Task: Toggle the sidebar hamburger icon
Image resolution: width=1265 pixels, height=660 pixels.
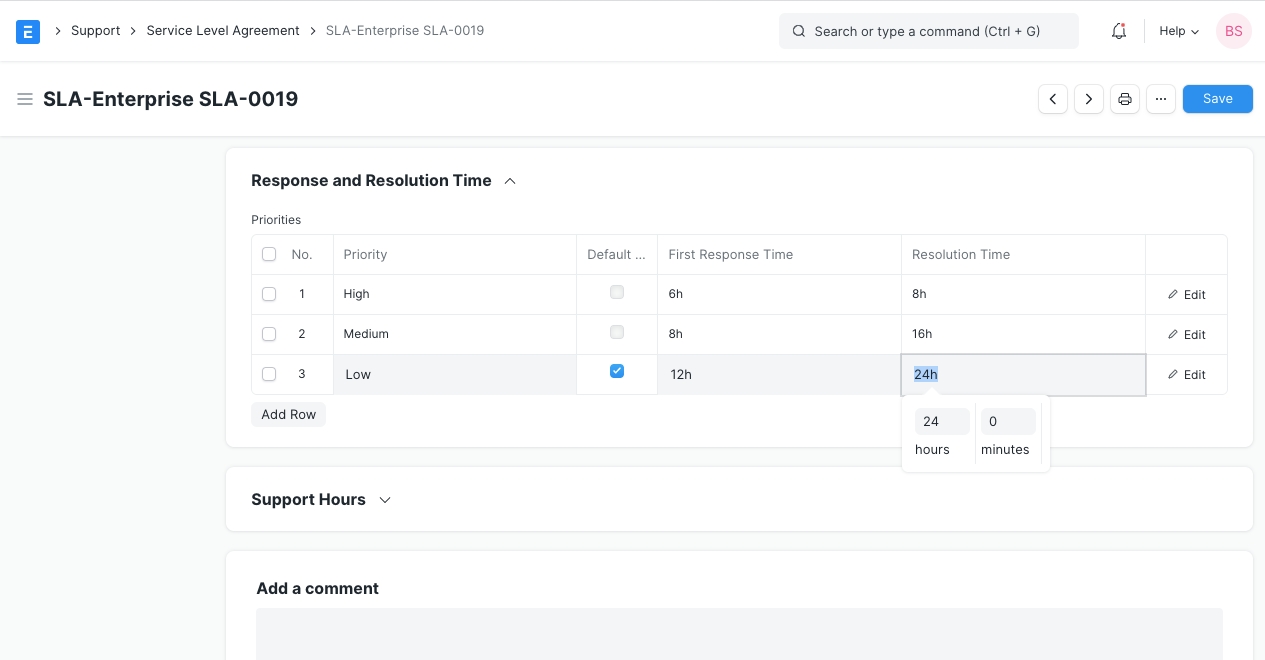Action: (x=25, y=99)
